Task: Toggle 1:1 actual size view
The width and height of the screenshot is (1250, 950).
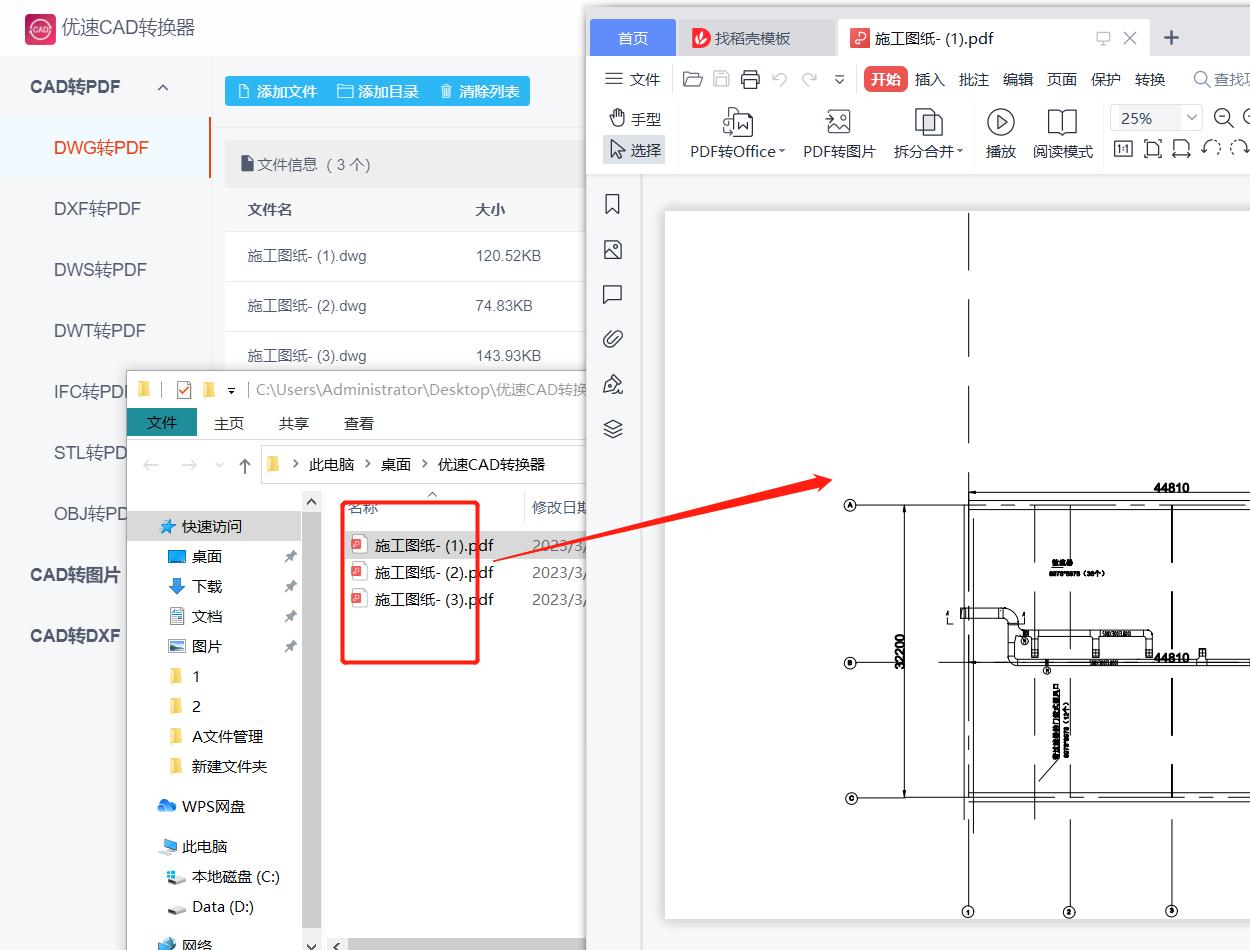Action: (x=1122, y=148)
